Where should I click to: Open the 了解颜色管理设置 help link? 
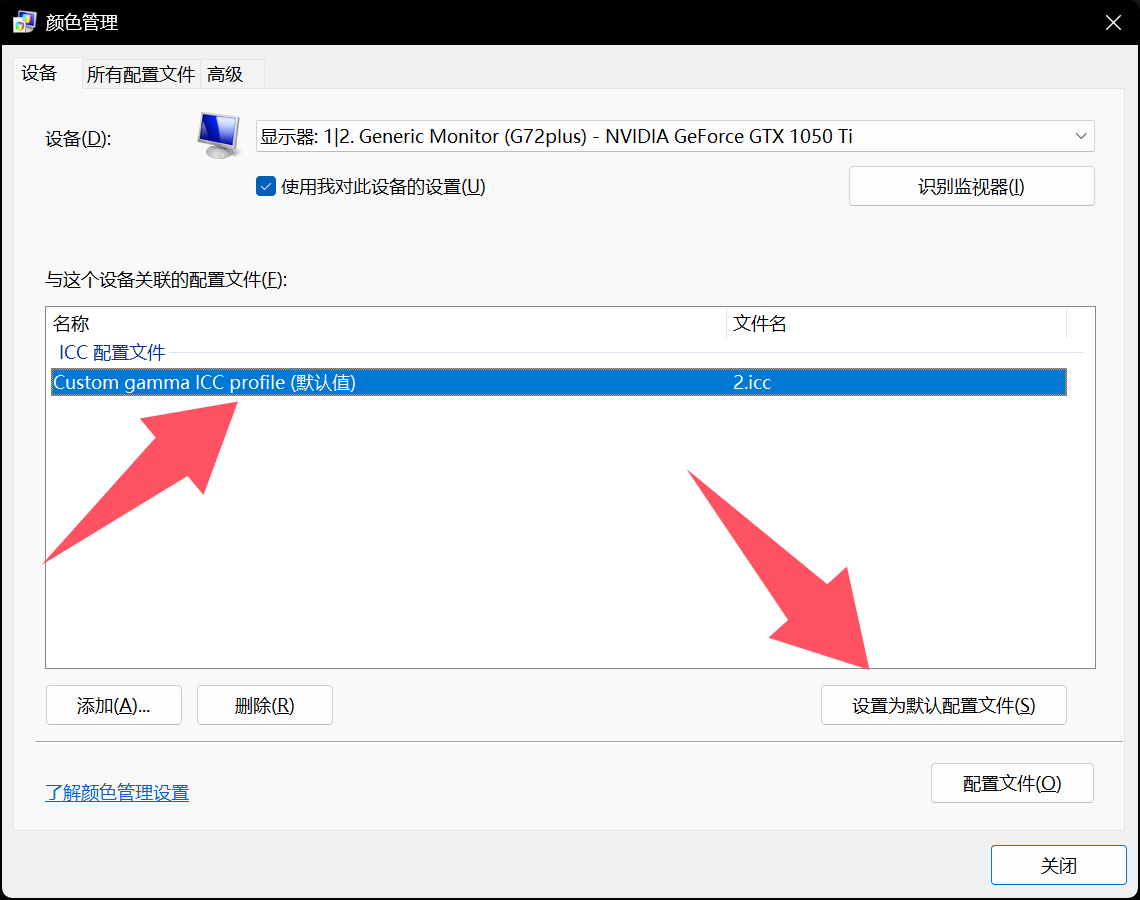pos(117,793)
